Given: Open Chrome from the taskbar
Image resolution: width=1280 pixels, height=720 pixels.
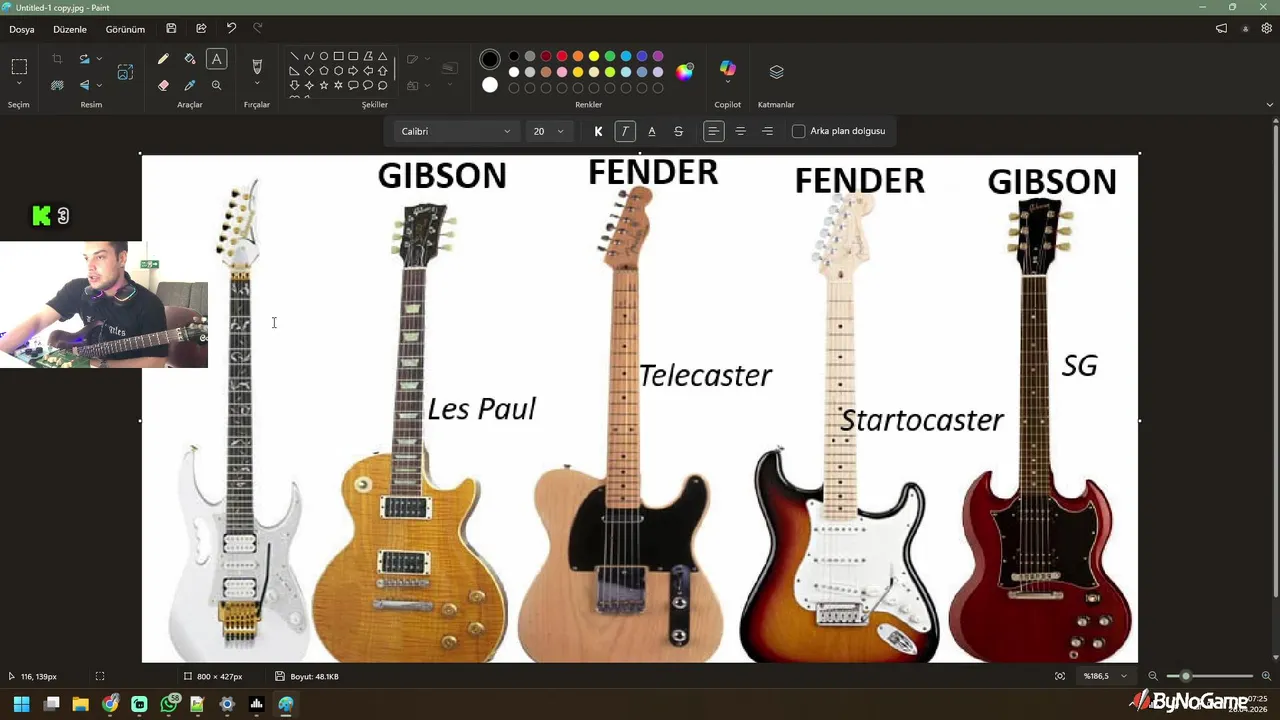Looking at the screenshot, I should point(110,704).
